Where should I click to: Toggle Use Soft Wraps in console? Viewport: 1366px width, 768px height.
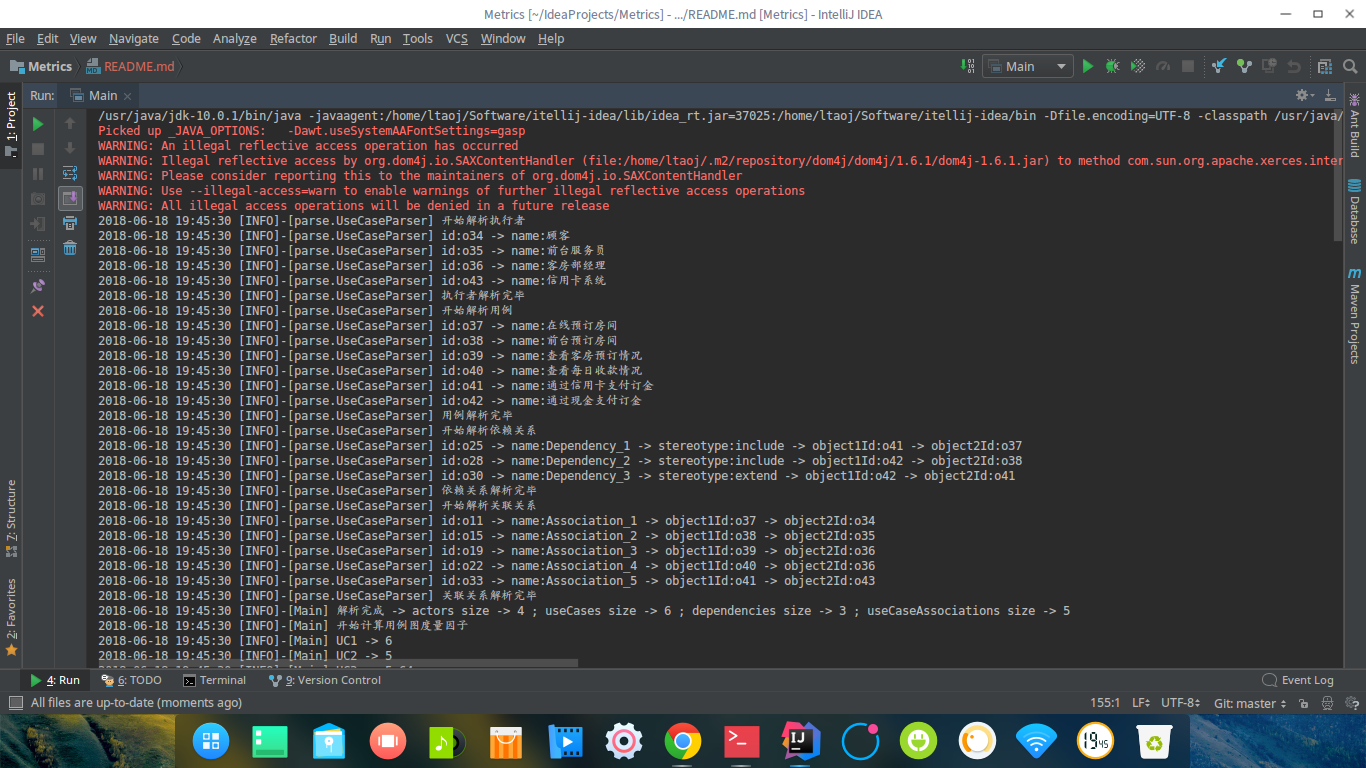tap(70, 174)
